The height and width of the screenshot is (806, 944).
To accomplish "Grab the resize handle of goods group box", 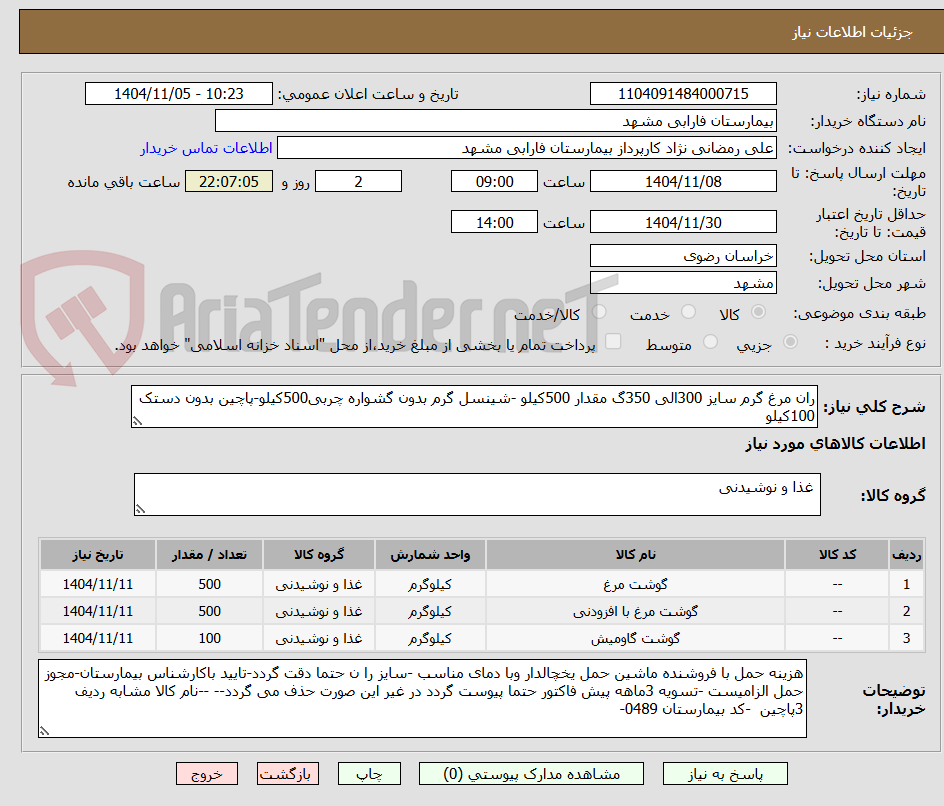I will 140,509.
